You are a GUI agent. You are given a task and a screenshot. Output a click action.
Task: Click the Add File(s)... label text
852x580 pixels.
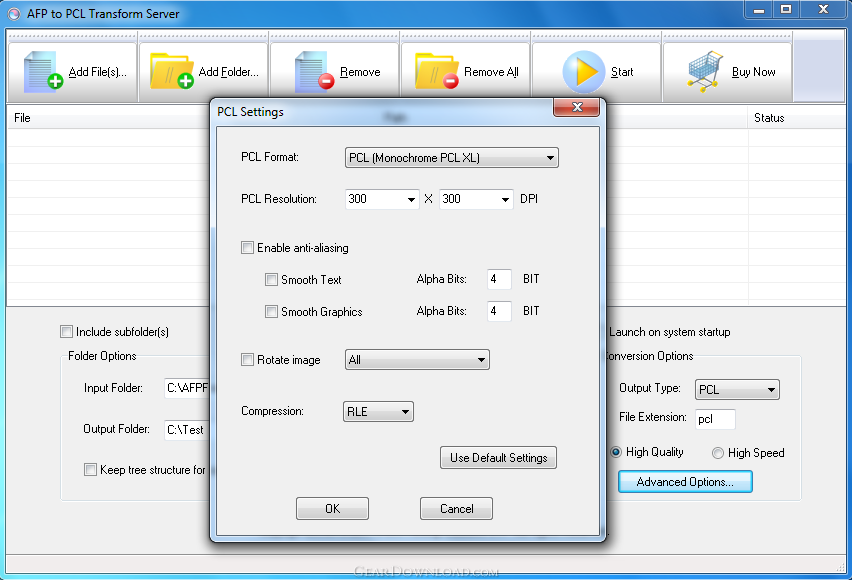pyautogui.click(x=98, y=72)
